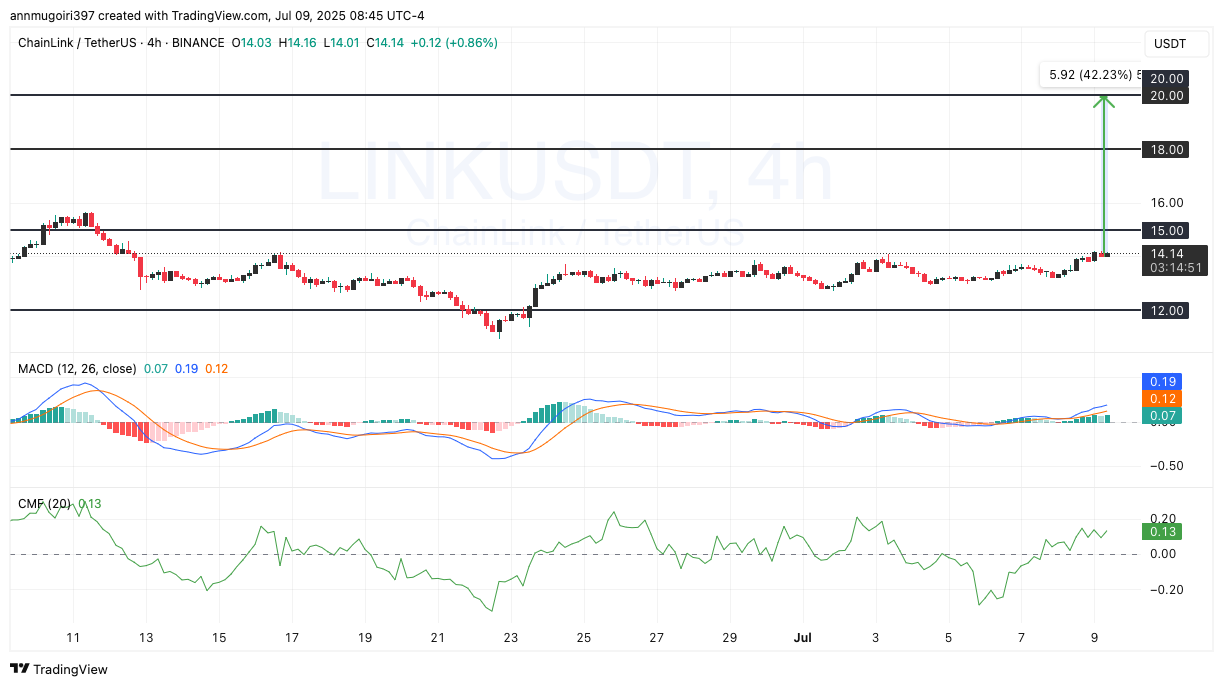Select the CMF (20) indicator title
Viewport: 1223px width, 686px height.
click(x=45, y=504)
